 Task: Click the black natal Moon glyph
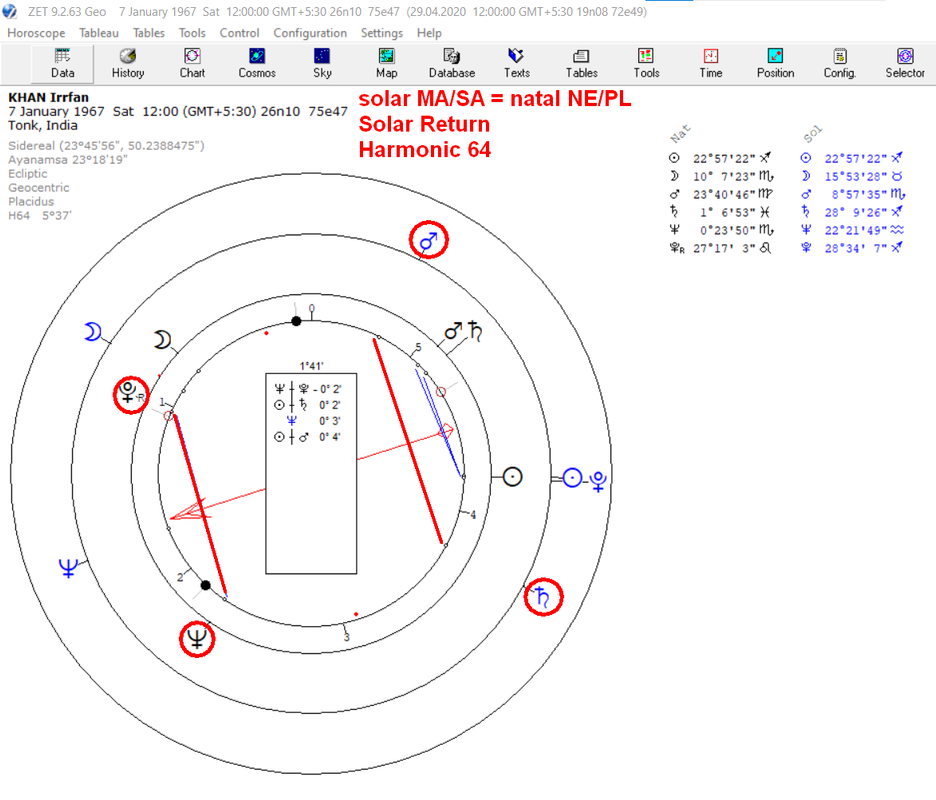pyautogui.click(x=162, y=340)
